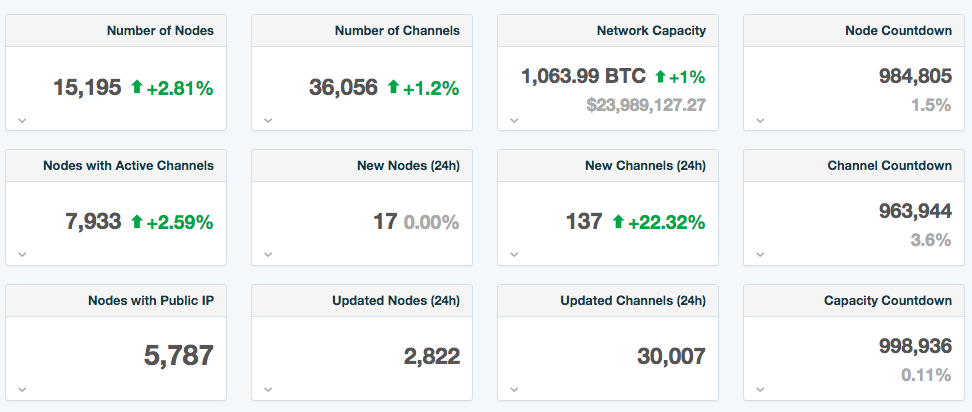The image size is (972, 412).
Task: Expand chevron in Channel Countdown card
Action: click(x=760, y=254)
